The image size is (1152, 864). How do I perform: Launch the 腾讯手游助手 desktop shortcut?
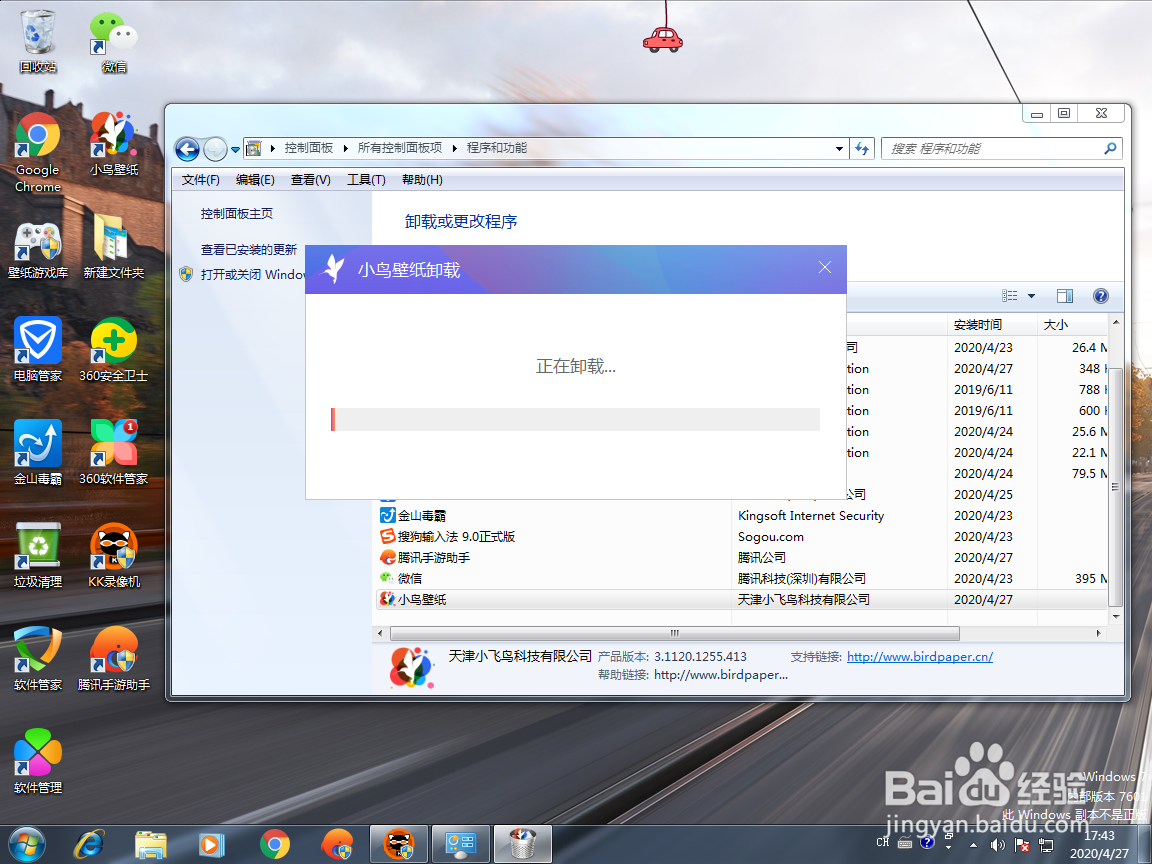(x=114, y=659)
